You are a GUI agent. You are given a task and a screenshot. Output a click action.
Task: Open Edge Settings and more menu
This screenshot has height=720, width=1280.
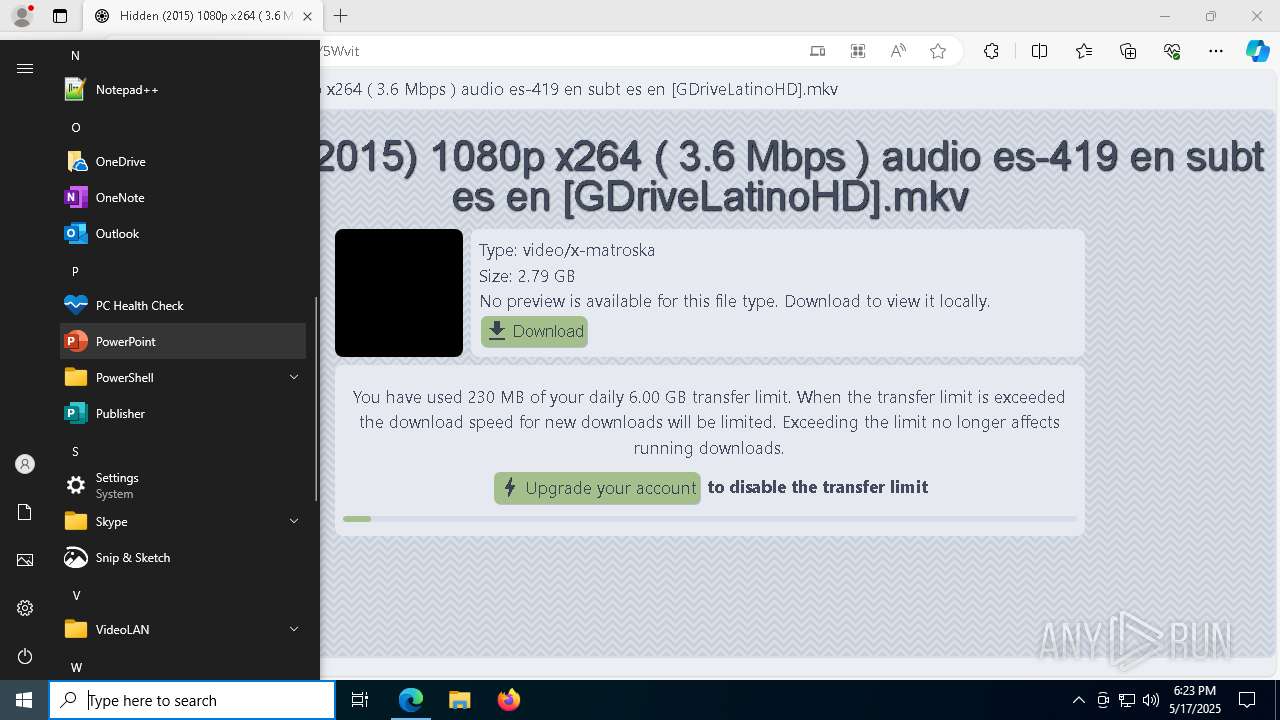coord(1216,51)
